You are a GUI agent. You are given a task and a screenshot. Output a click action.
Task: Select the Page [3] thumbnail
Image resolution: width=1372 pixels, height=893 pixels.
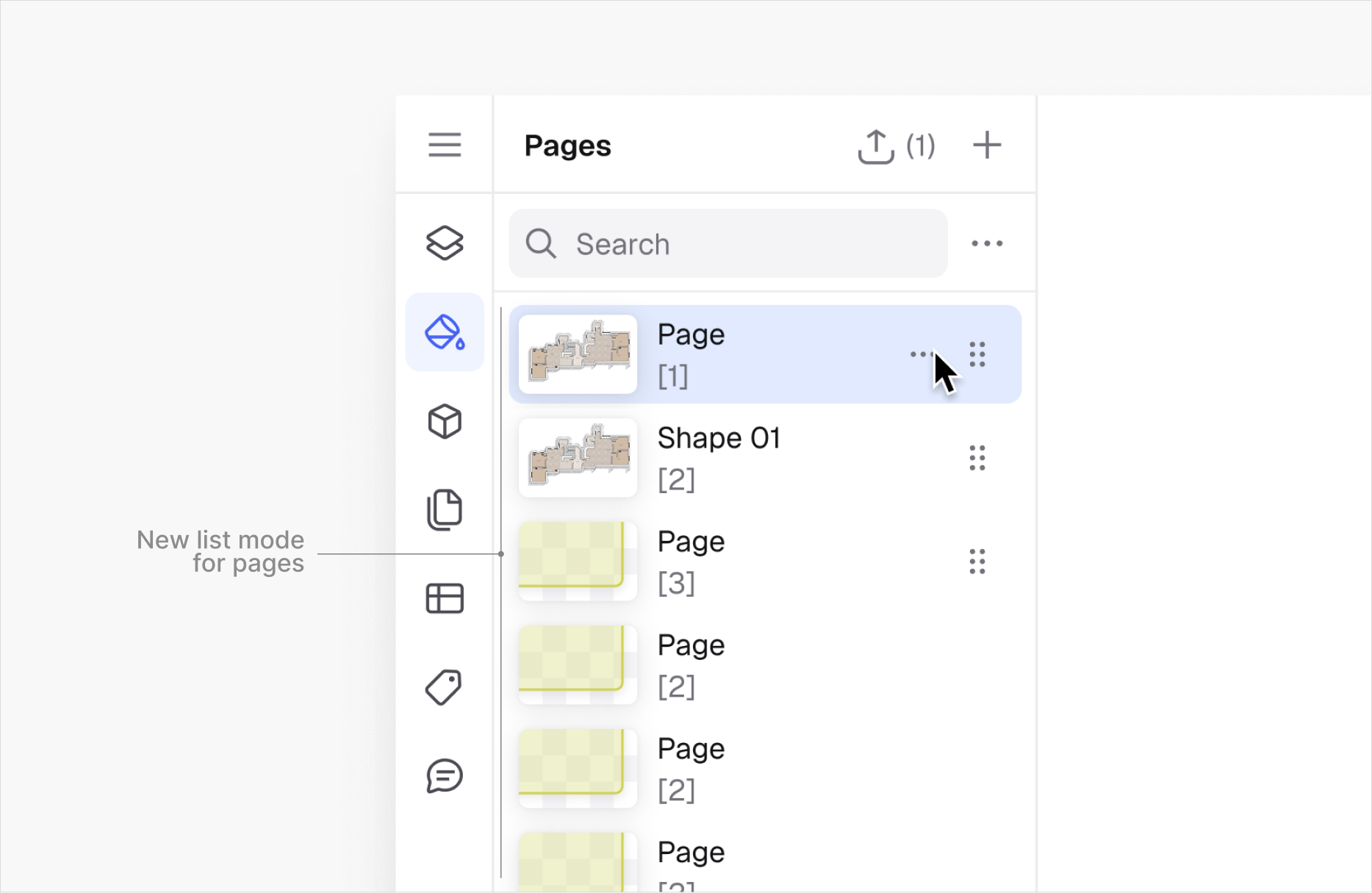click(578, 562)
